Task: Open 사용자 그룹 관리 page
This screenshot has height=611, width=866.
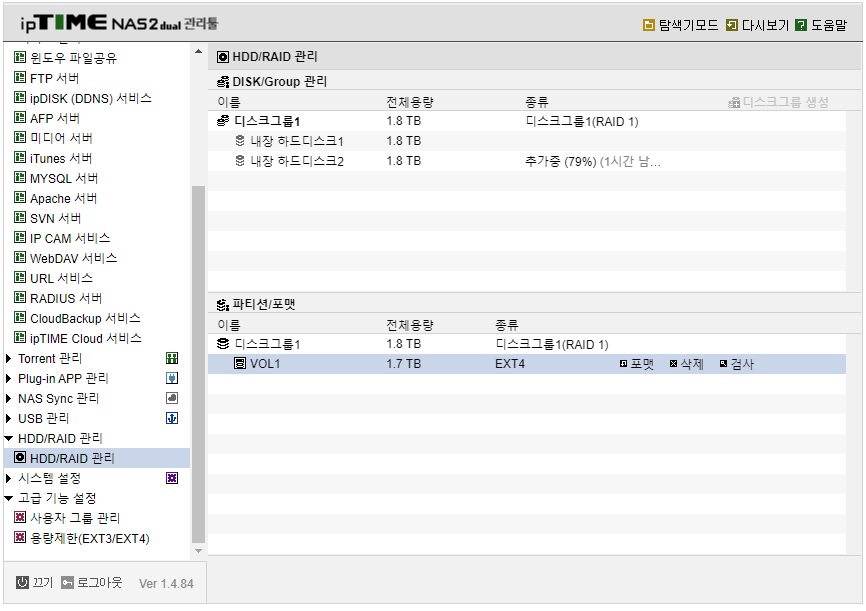Action: pyautogui.click(x=75, y=518)
